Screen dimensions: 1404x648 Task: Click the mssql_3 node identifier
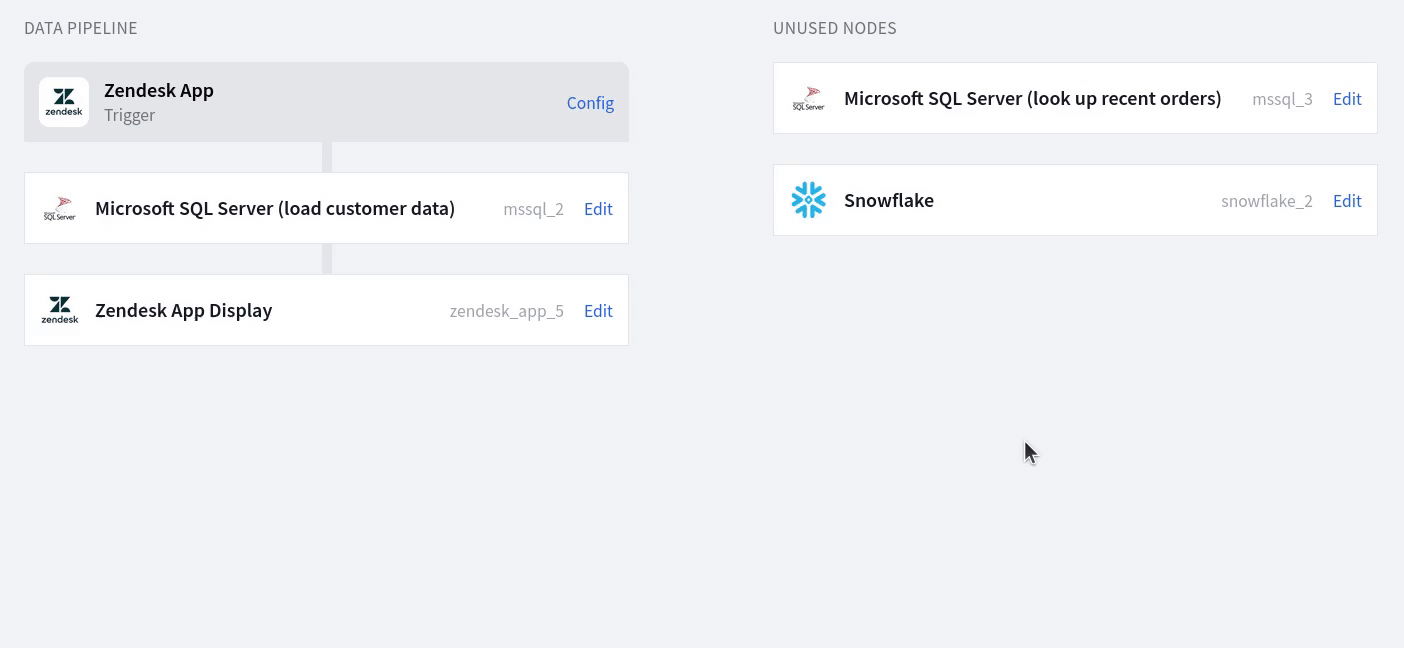[x=1282, y=99]
